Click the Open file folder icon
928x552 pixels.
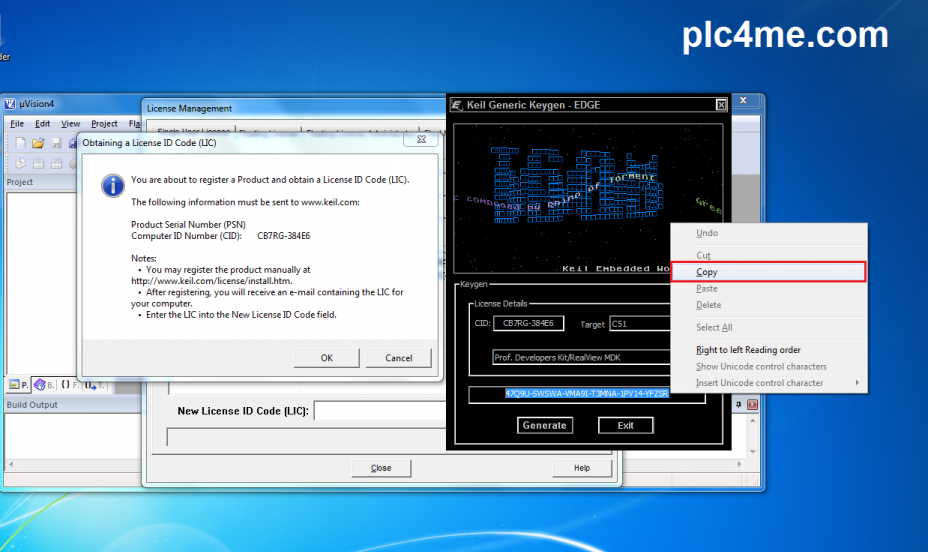(x=38, y=144)
